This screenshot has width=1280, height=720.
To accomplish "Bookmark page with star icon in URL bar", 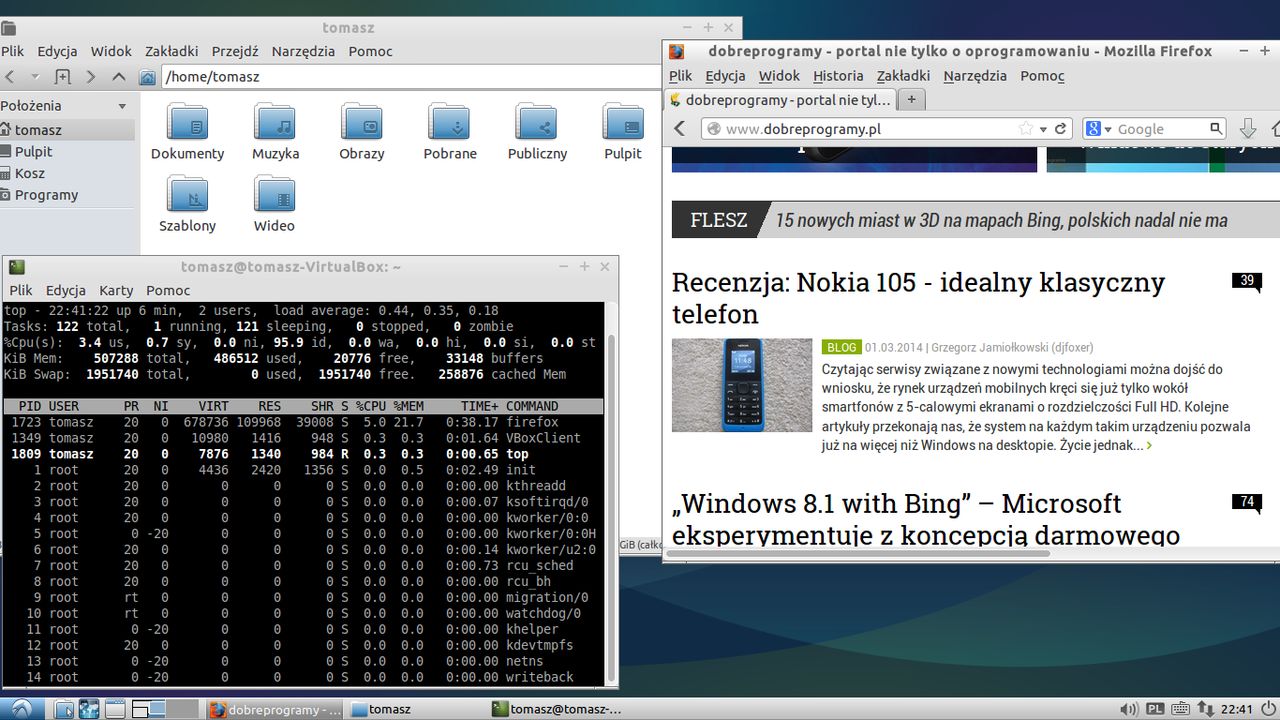I will pos(1025,129).
